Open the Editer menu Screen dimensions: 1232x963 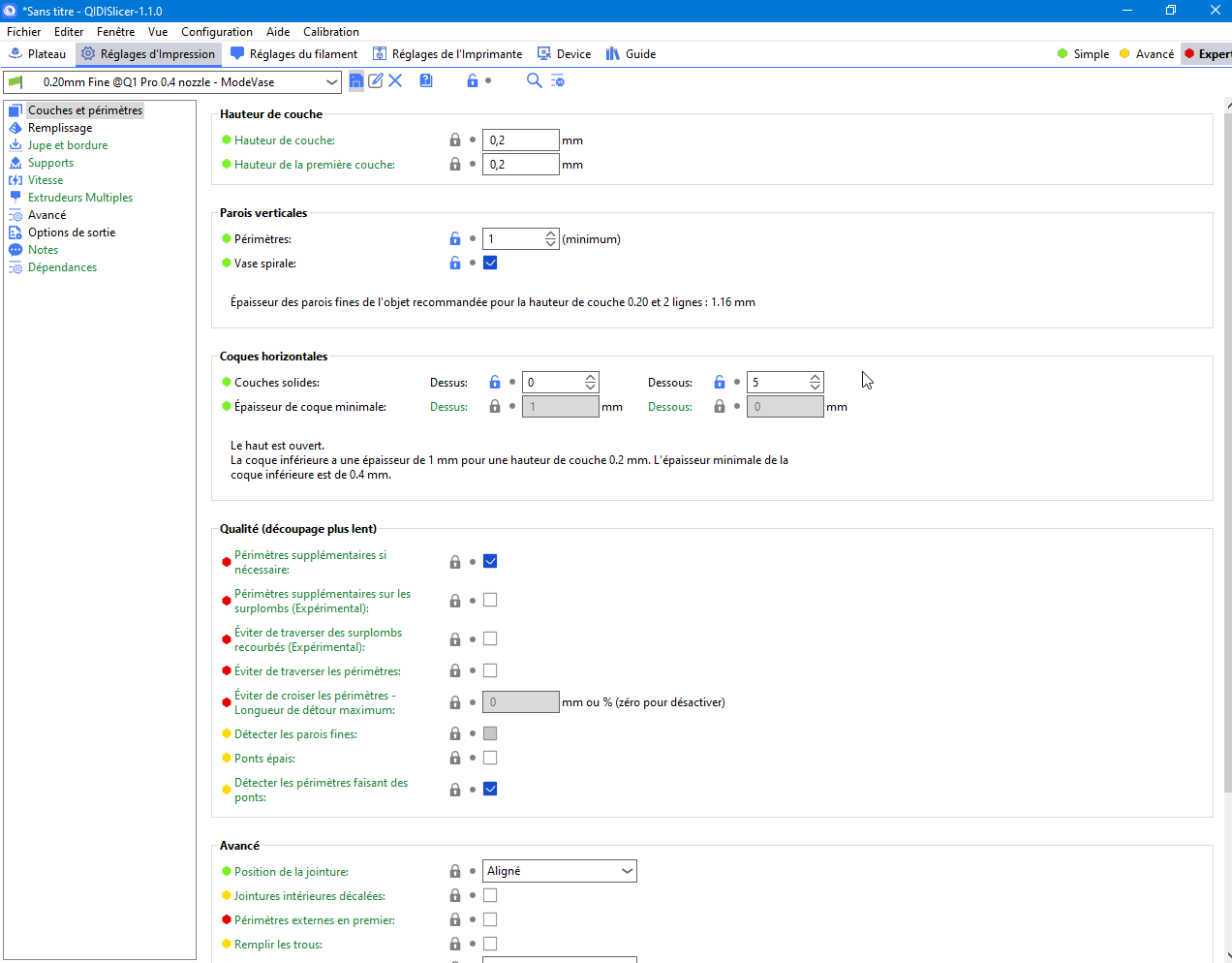[x=69, y=32]
